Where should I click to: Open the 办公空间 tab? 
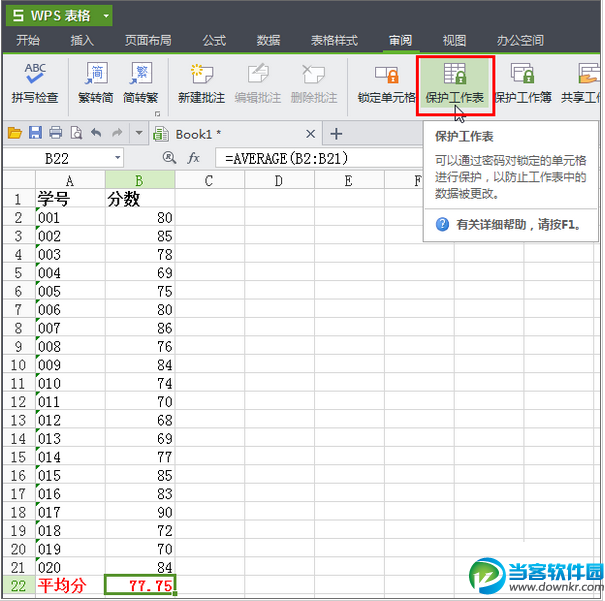tap(521, 40)
